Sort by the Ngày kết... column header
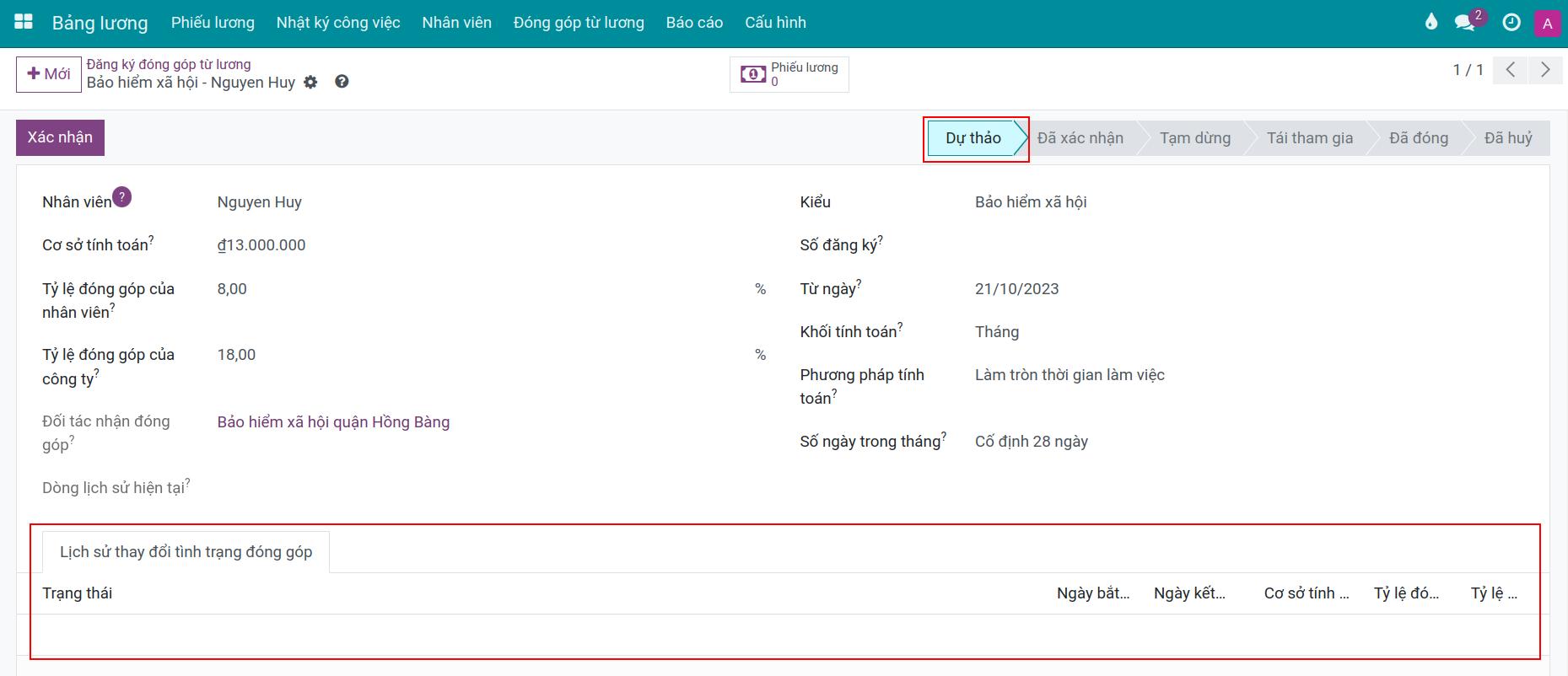This screenshot has height=676, width=1568. pyautogui.click(x=1189, y=593)
